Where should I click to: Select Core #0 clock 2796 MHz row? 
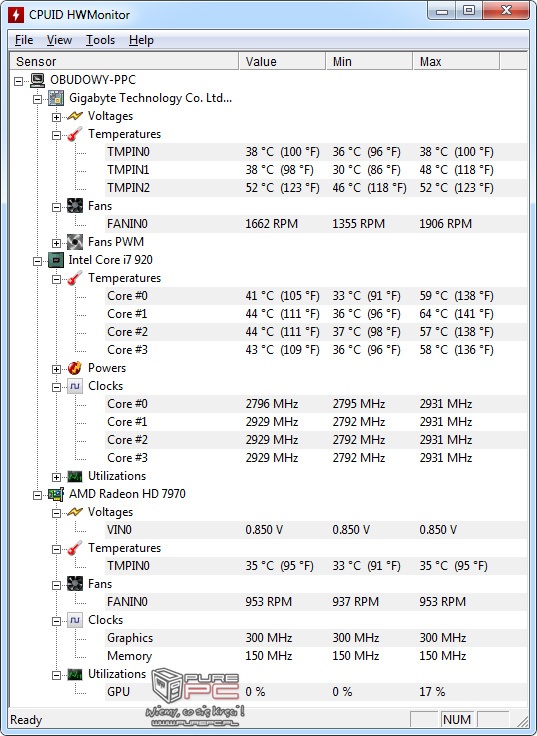coord(315,404)
